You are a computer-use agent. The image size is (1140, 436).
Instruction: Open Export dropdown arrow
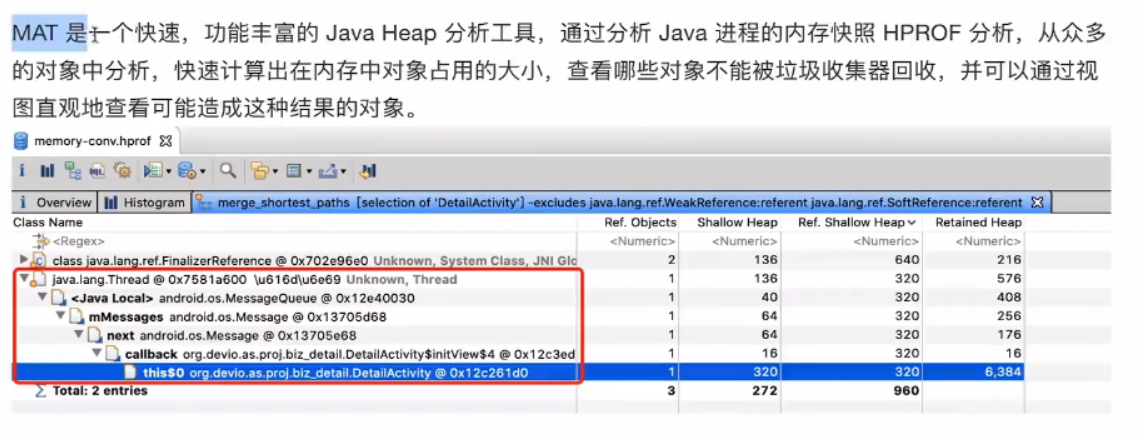click(343, 171)
